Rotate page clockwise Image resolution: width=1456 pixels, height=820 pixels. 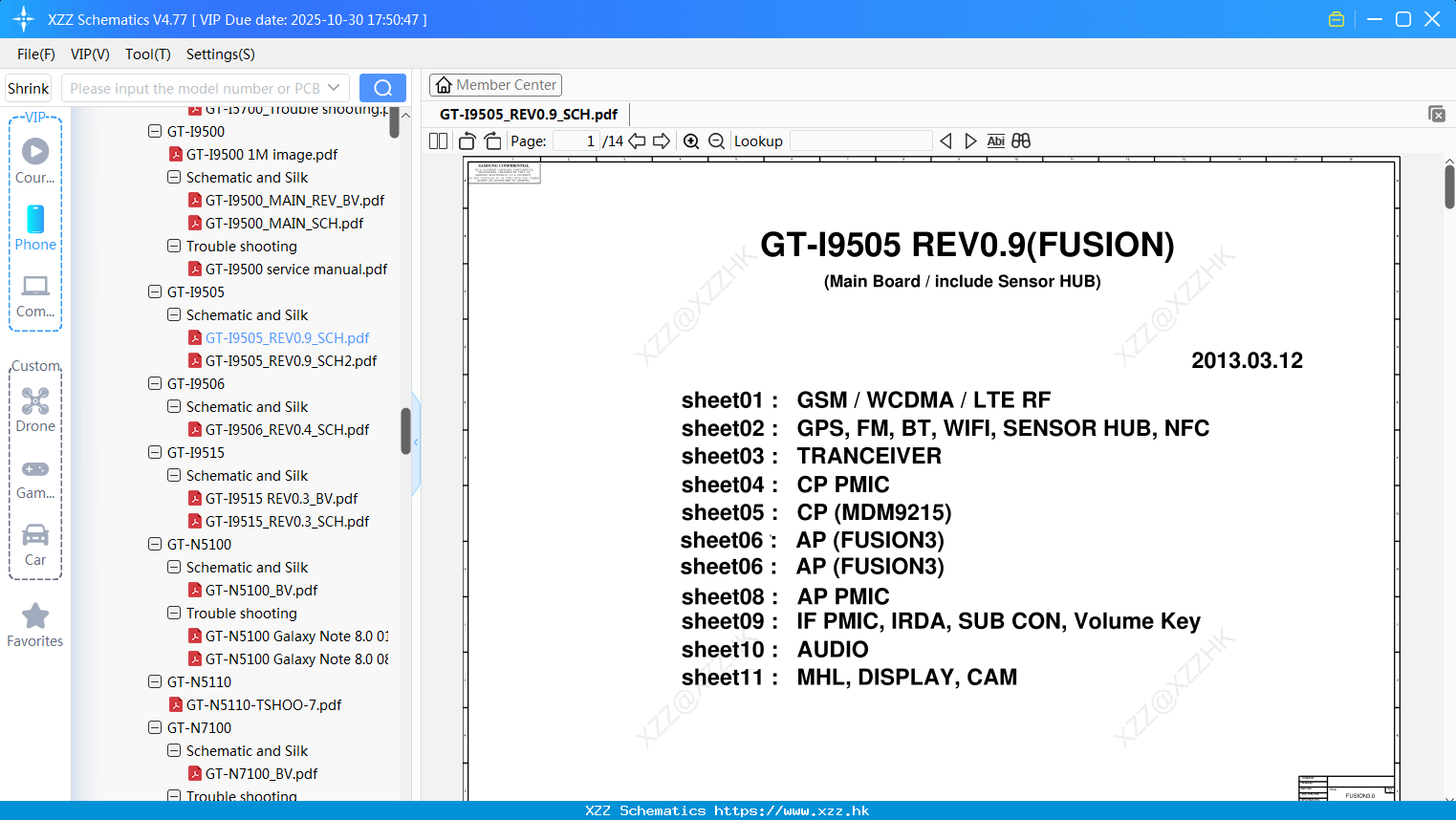click(492, 140)
